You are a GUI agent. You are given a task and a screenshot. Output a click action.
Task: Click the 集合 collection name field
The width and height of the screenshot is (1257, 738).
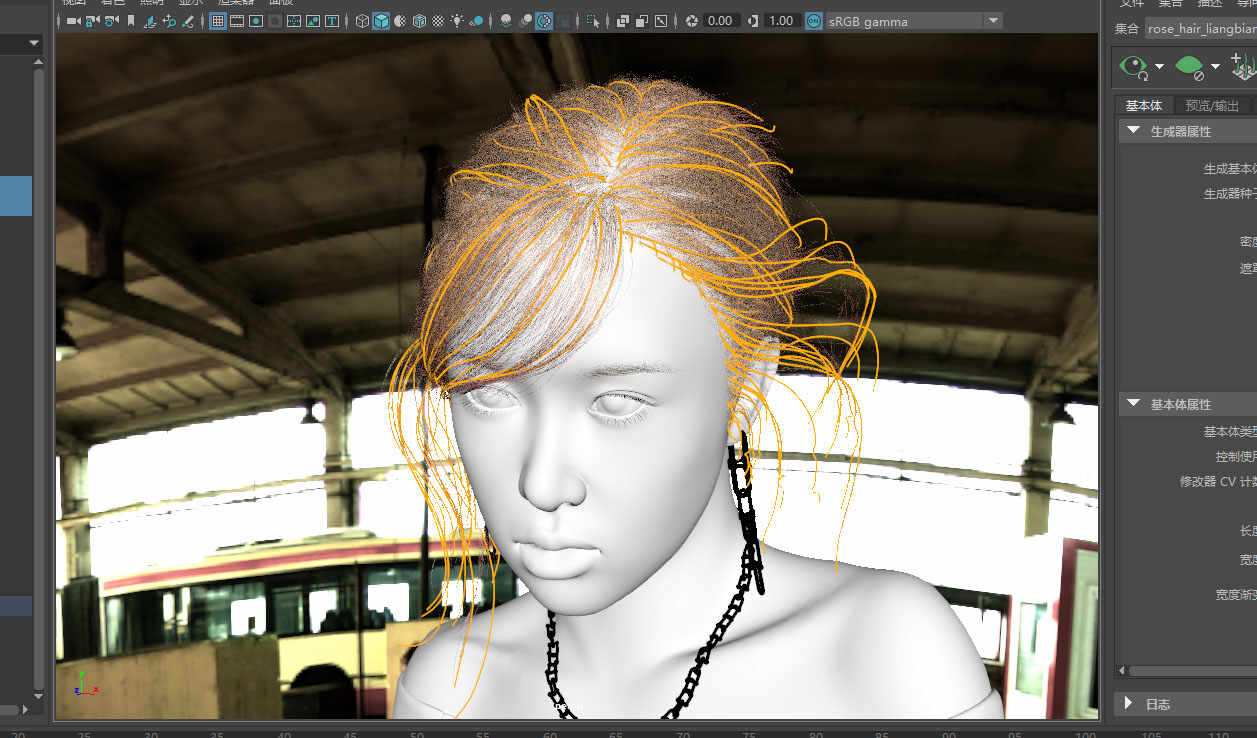pyautogui.click(x=1200, y=29)
